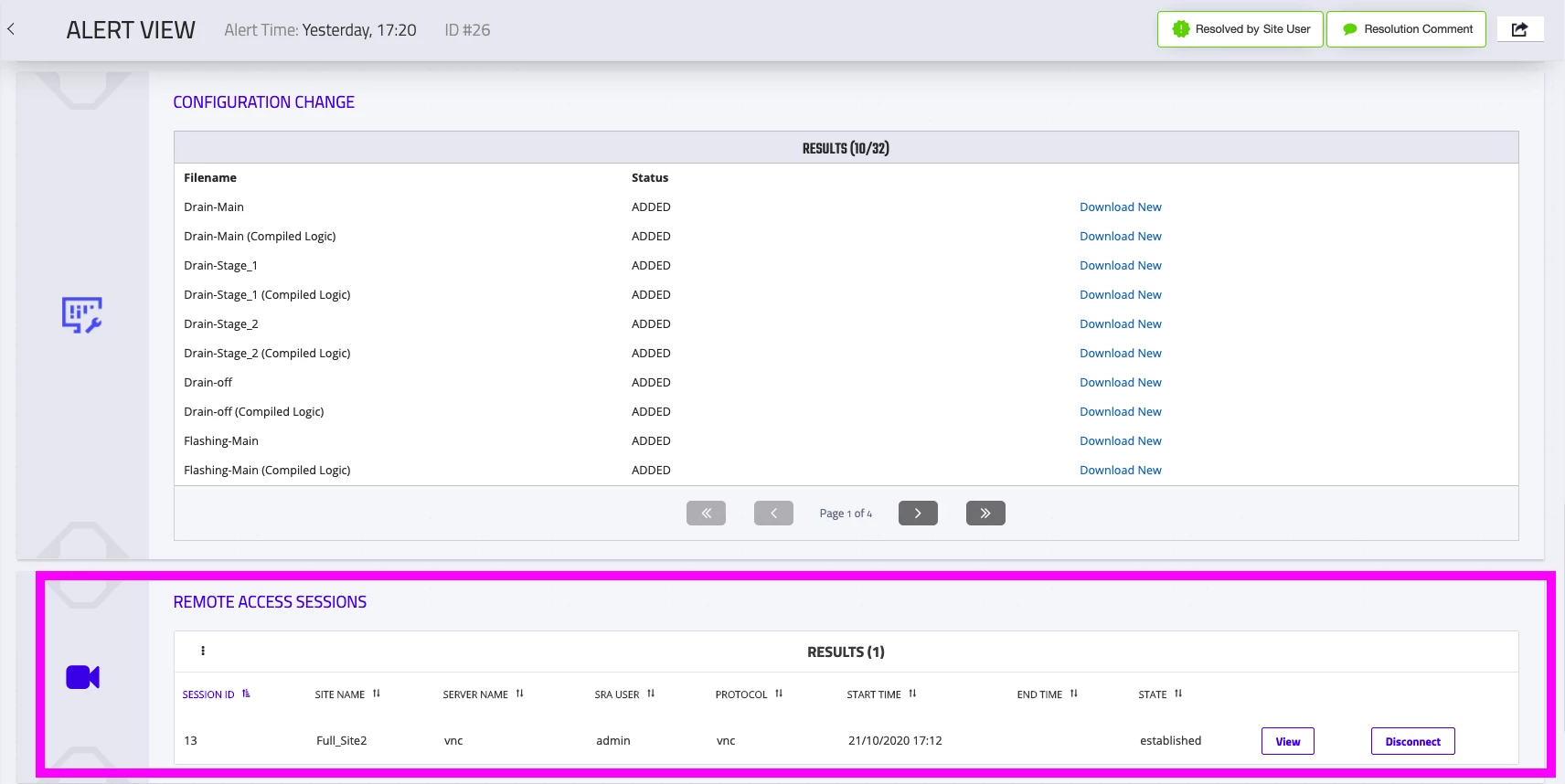Image resolution: width=1565 pixels, height=784 pixels.
Task: Download new Drain-off file
Action: tap(1120, 383)
